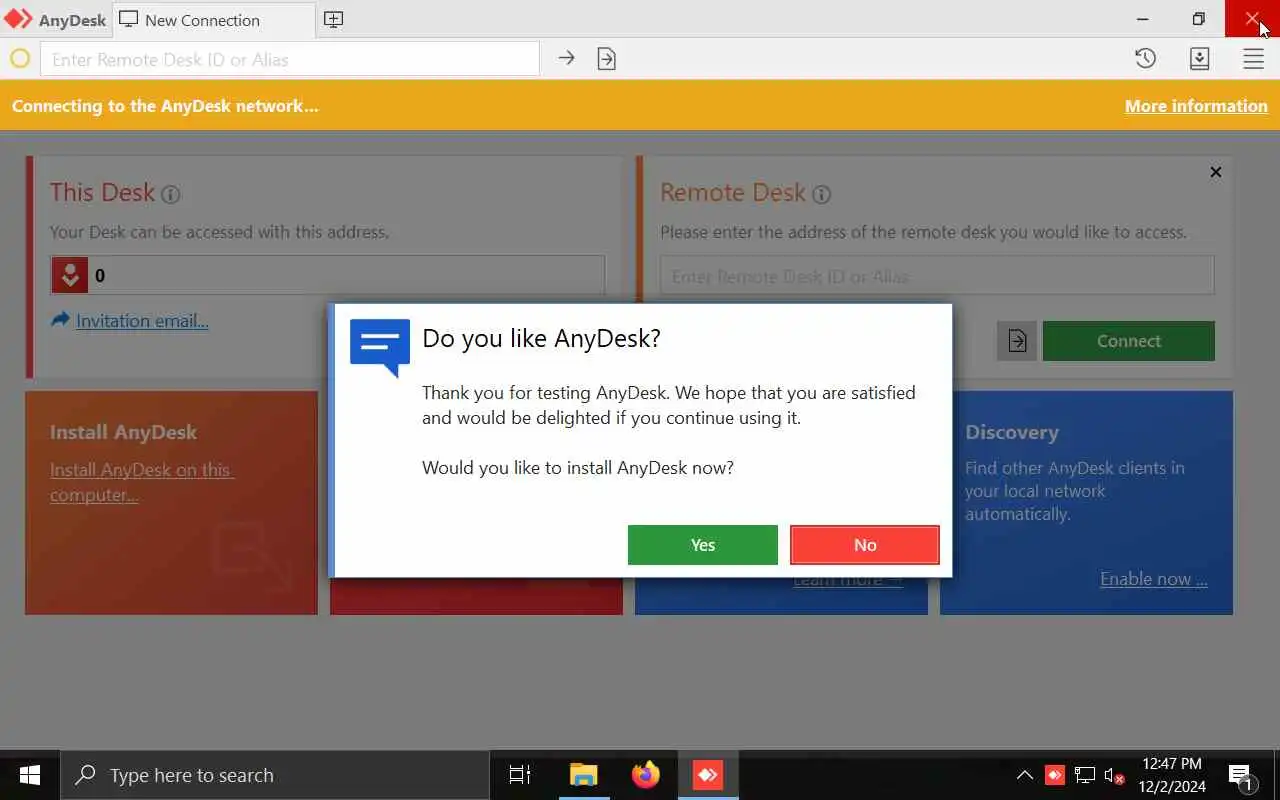The image size is (1280, 800).
Task: Click the This Desk address field
Action: click(328, 275)
